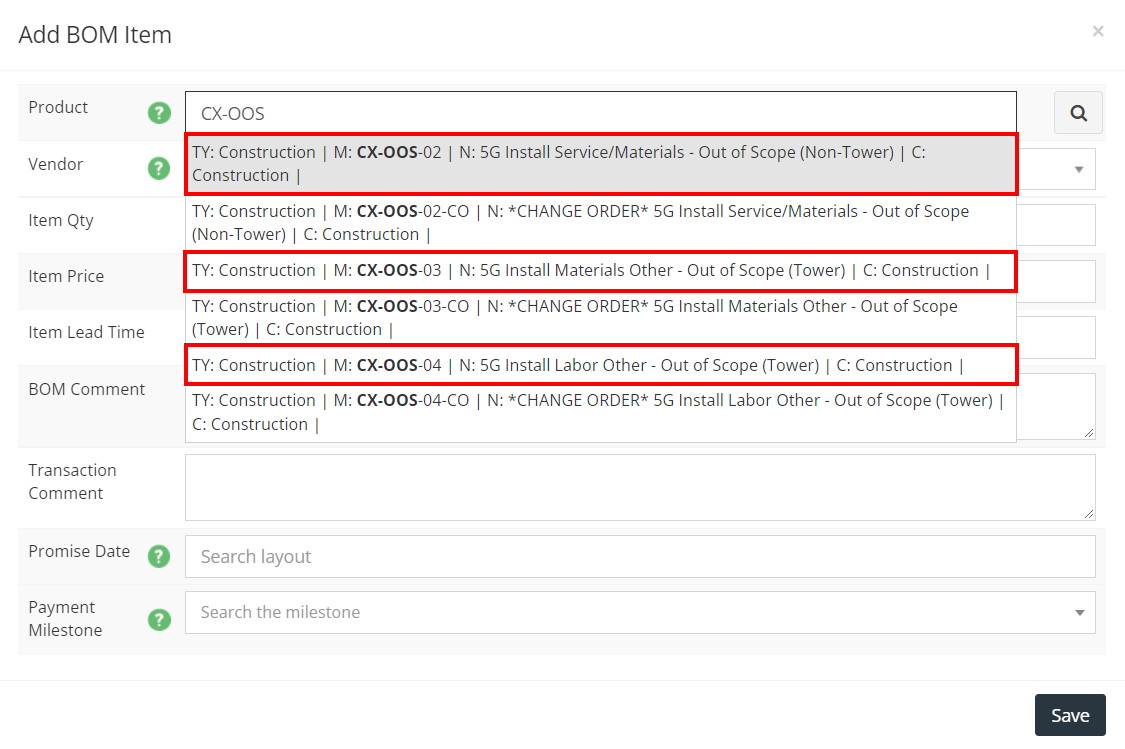The image size is (1125, 749).
Task: Click the Add BOM Item title
Action: 95,34
